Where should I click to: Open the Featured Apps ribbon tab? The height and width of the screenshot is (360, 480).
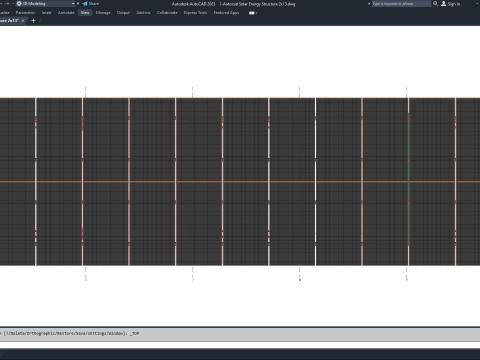(226, 13)
